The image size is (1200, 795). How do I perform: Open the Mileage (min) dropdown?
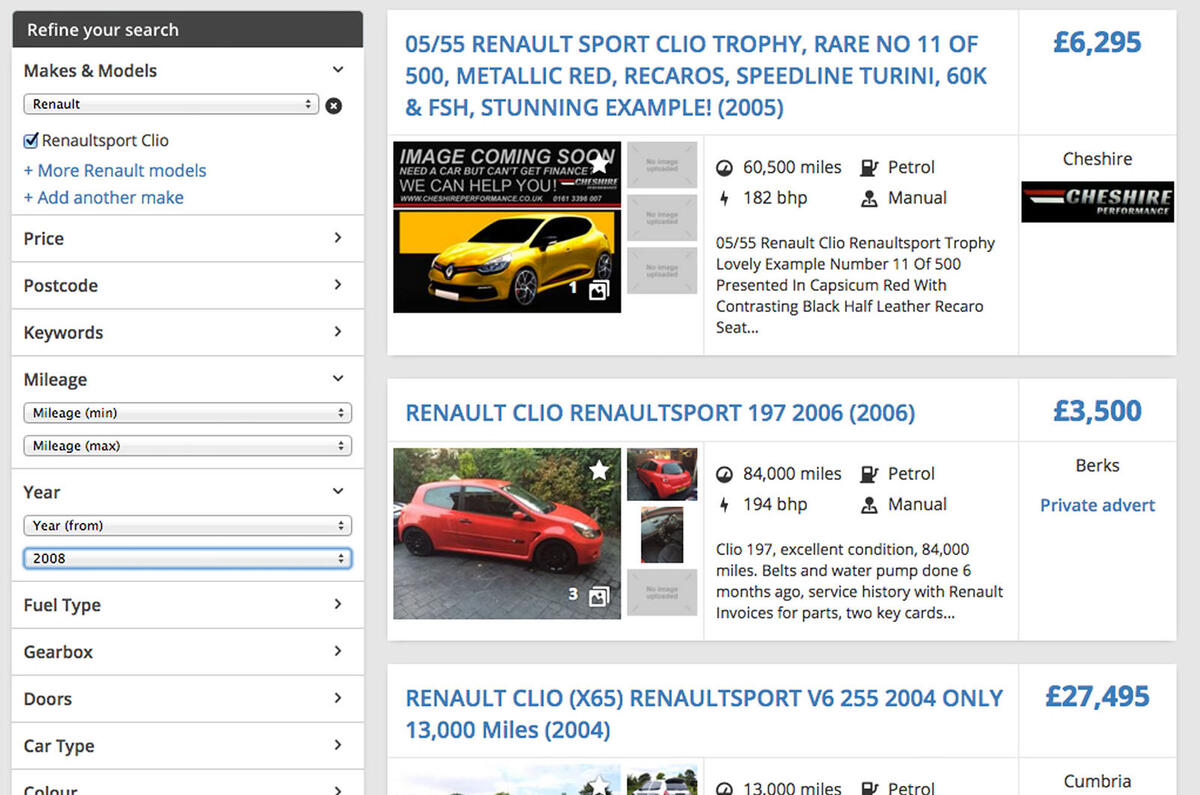pos(187,413)
